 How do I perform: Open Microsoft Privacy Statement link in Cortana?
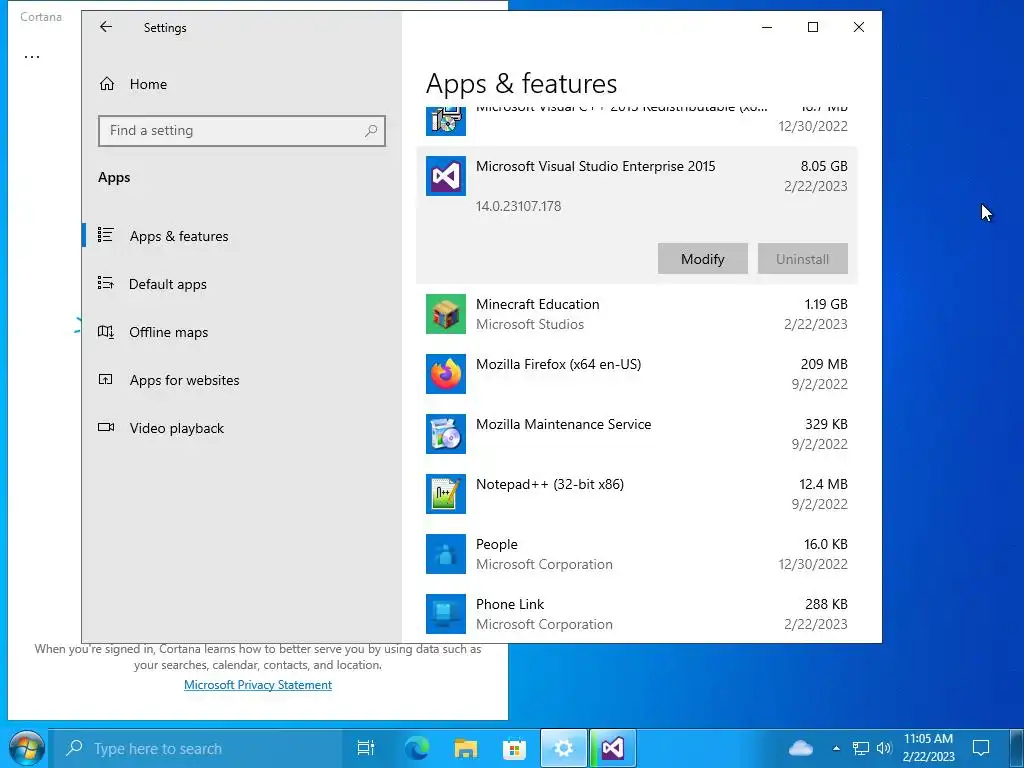257,684
